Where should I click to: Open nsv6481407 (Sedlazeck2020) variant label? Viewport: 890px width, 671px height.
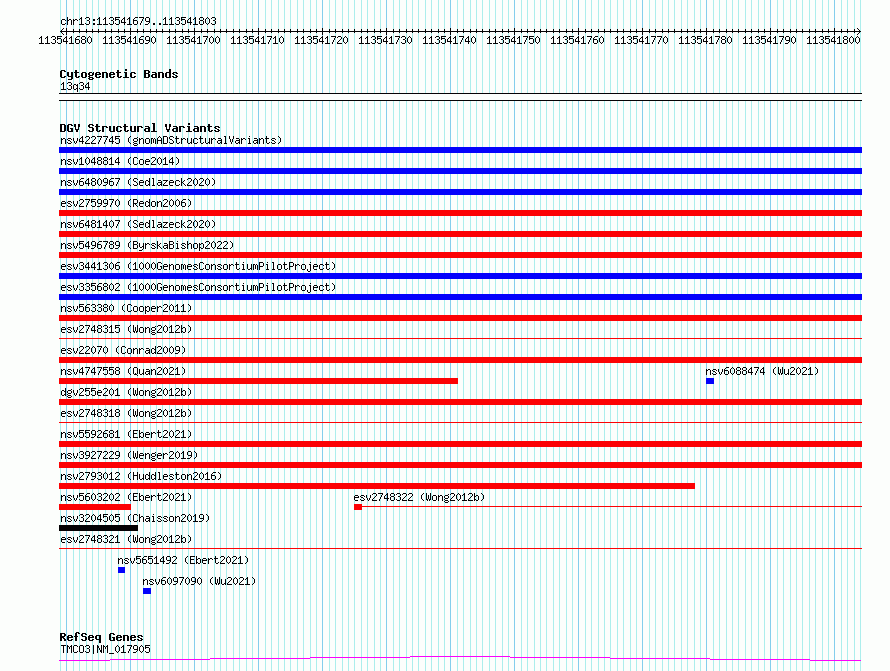pos(138,224)
